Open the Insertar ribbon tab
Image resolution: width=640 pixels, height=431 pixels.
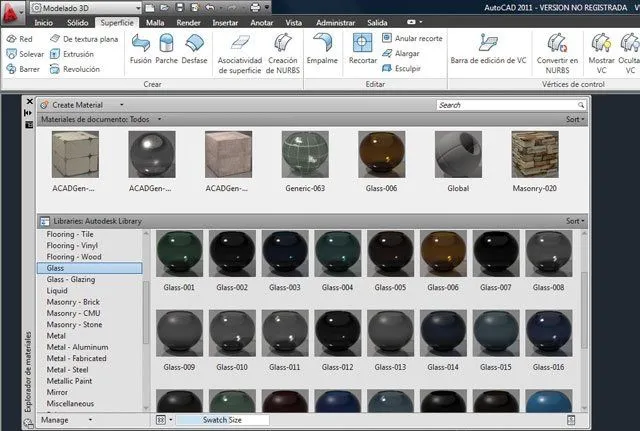click(x=225, y=21)
